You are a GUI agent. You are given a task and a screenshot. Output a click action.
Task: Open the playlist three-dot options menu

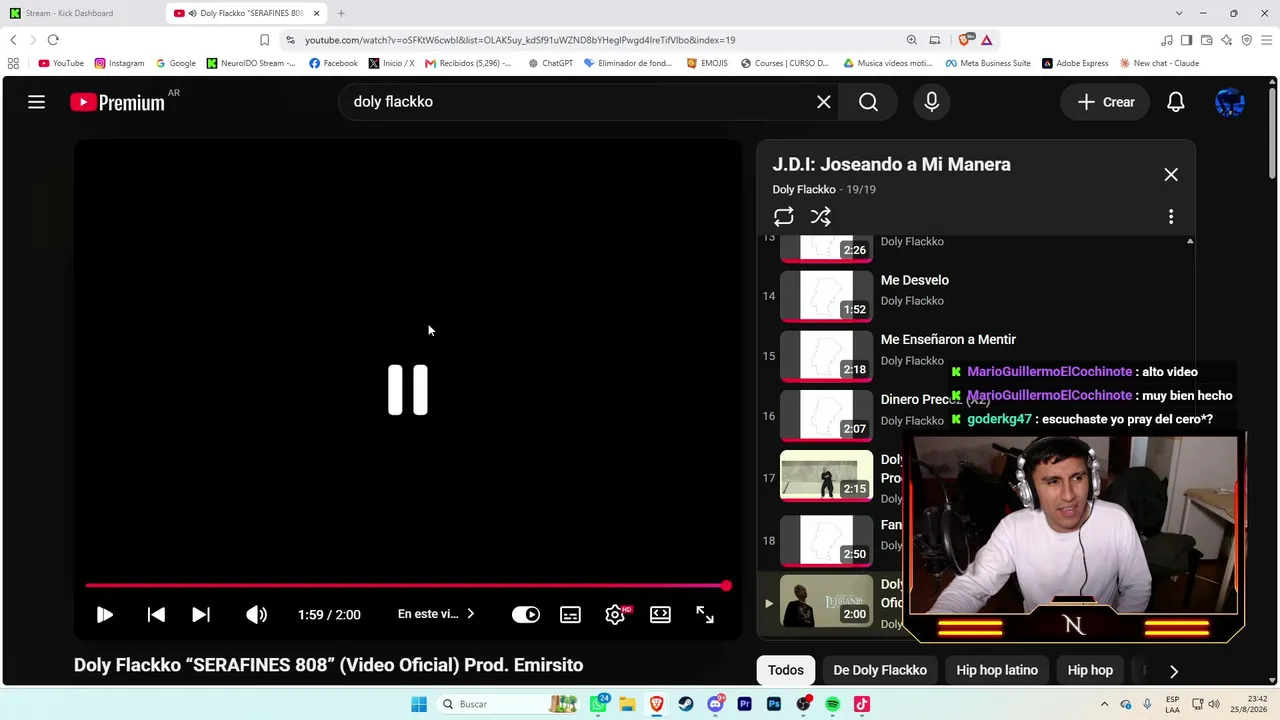click(x=1171, y=217)
